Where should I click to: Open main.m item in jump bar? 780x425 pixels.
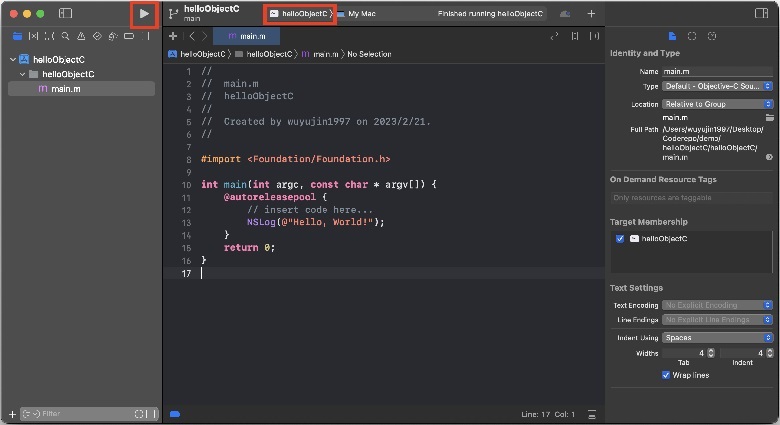[x=320, y=54]
